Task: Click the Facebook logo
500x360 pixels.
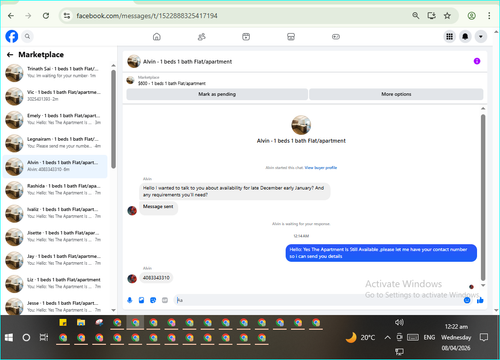Action: pyautogui.click(x=12, y=36)
